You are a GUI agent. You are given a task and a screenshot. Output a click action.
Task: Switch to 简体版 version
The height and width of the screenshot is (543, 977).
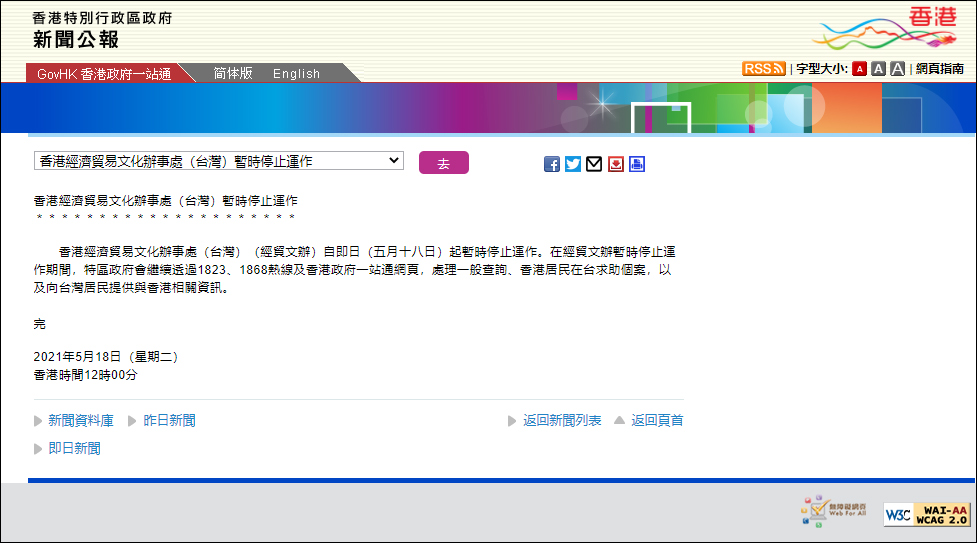coord(233,73)
